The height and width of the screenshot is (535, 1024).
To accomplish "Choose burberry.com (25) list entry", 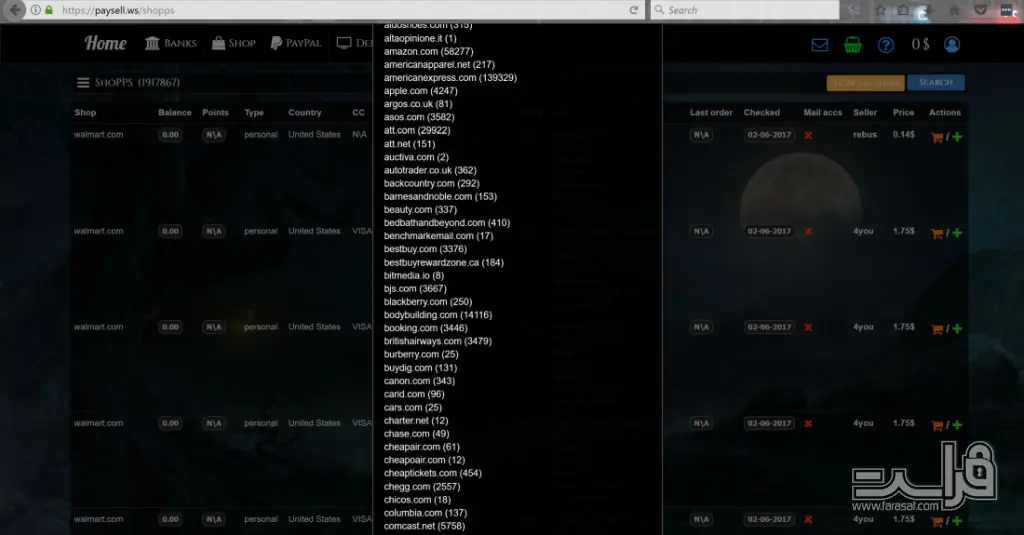I will (x=421, y=354).
